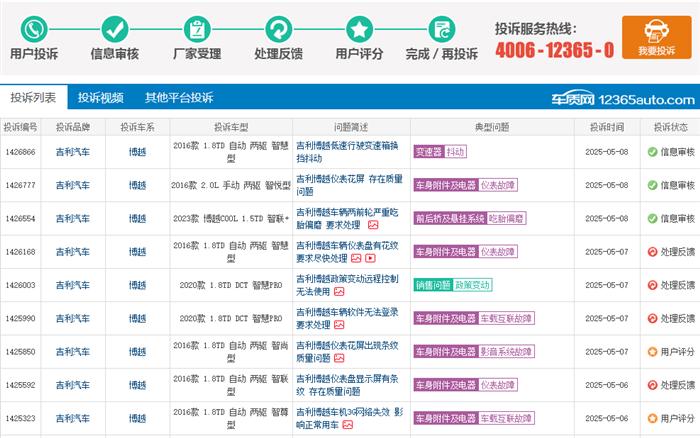
Task: Click the 完成/再投诉 document step icon
Action: (442, 29)
